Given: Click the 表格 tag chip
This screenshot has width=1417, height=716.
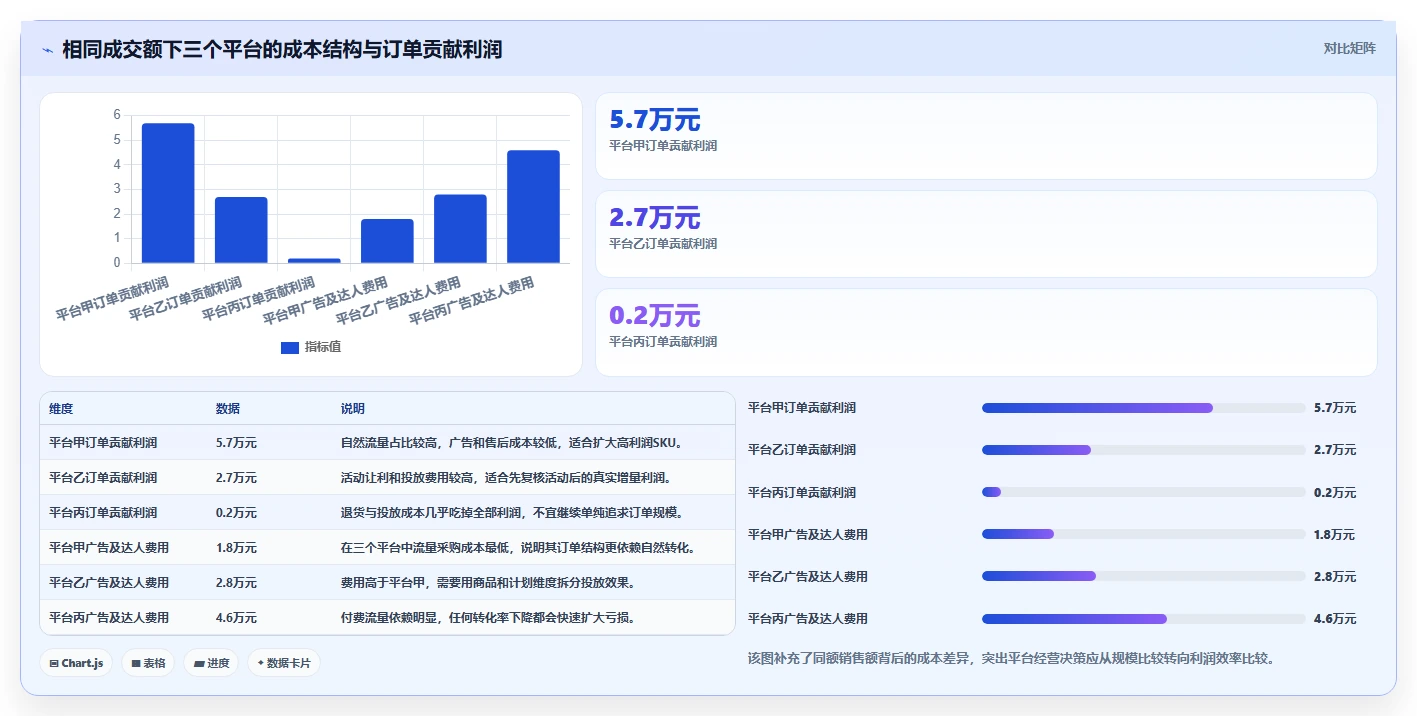Looking at the screenshot, I should tap(148, 663).
